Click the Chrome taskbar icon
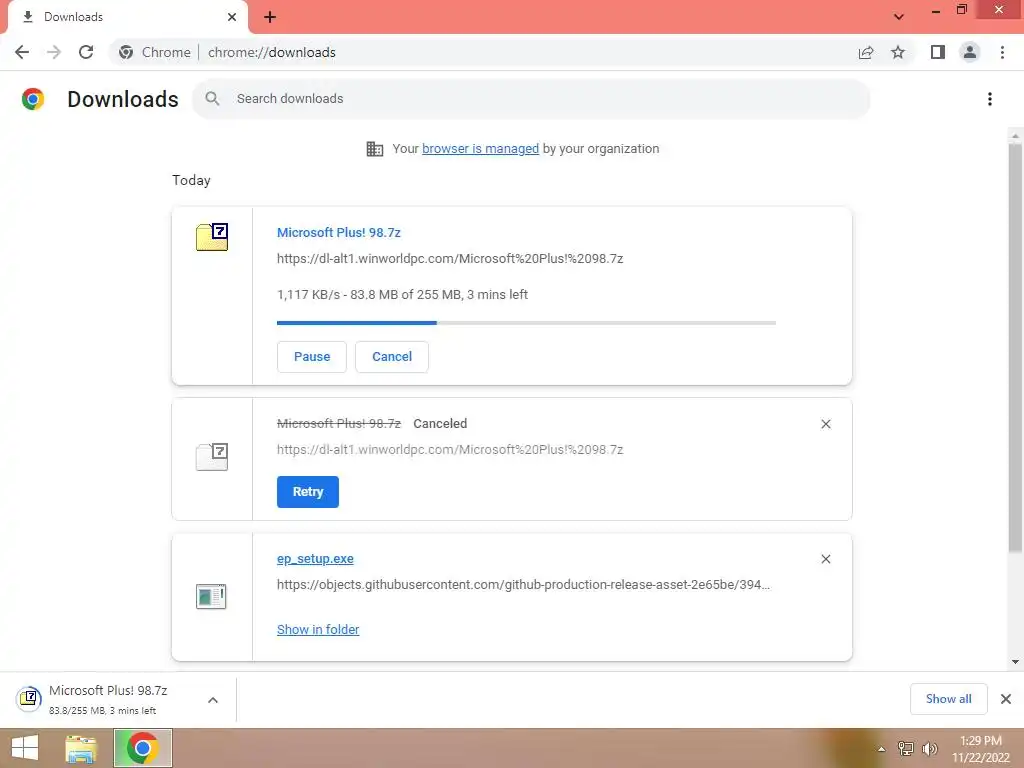Screen dimensions: 1024x768 [143, 748]
